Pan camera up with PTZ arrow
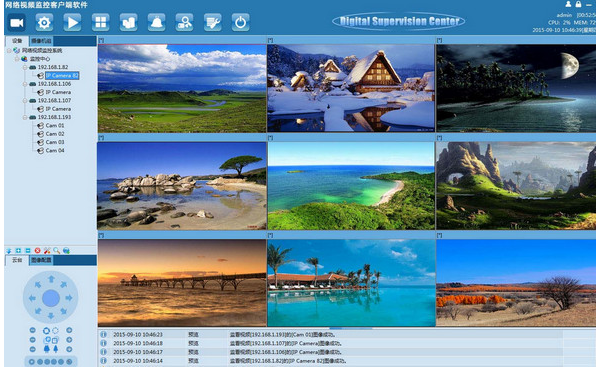The image size is (596, 367). pyautogui.click(x=51, y=279)
